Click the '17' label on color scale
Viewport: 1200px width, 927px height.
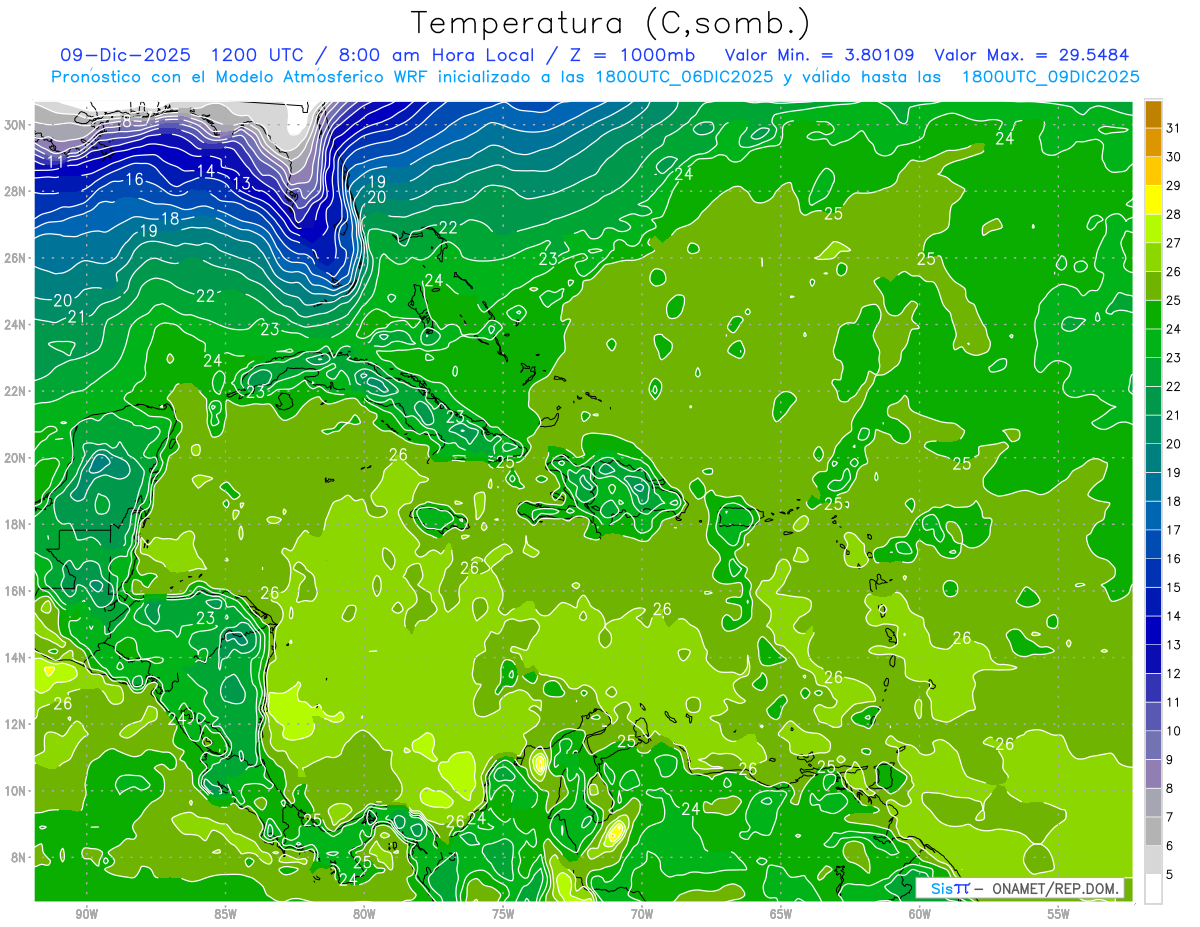click(1174, 530)
